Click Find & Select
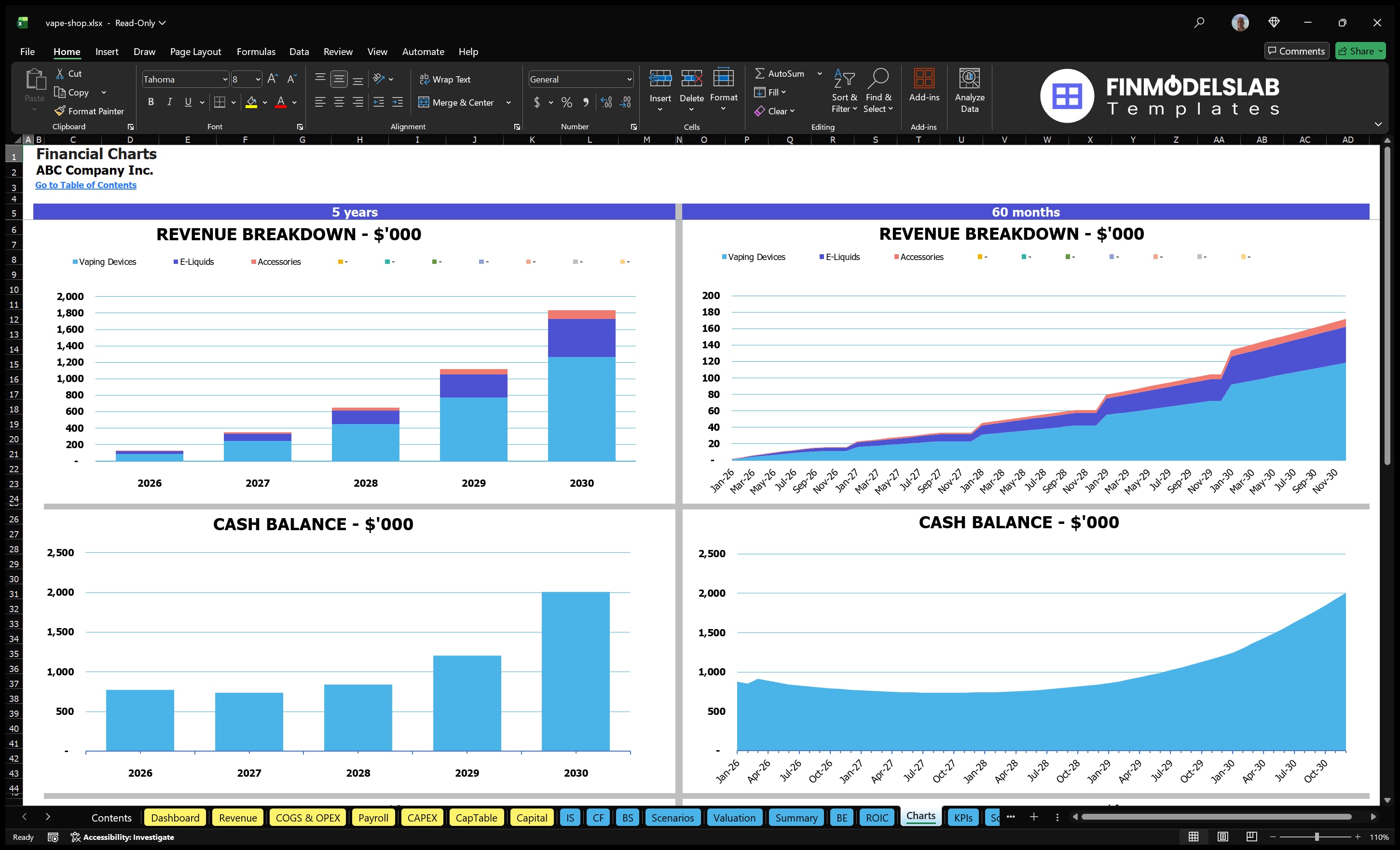This screenshot has height=850, width=1400. click(x=878, y=91)
